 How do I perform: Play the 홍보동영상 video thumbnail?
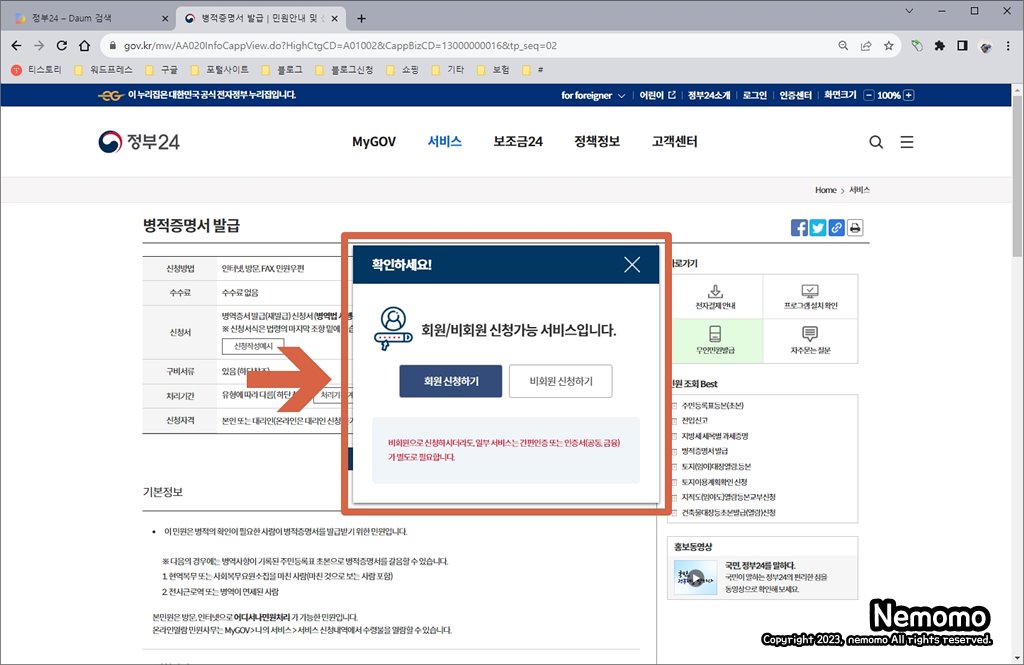click(696, 577)
